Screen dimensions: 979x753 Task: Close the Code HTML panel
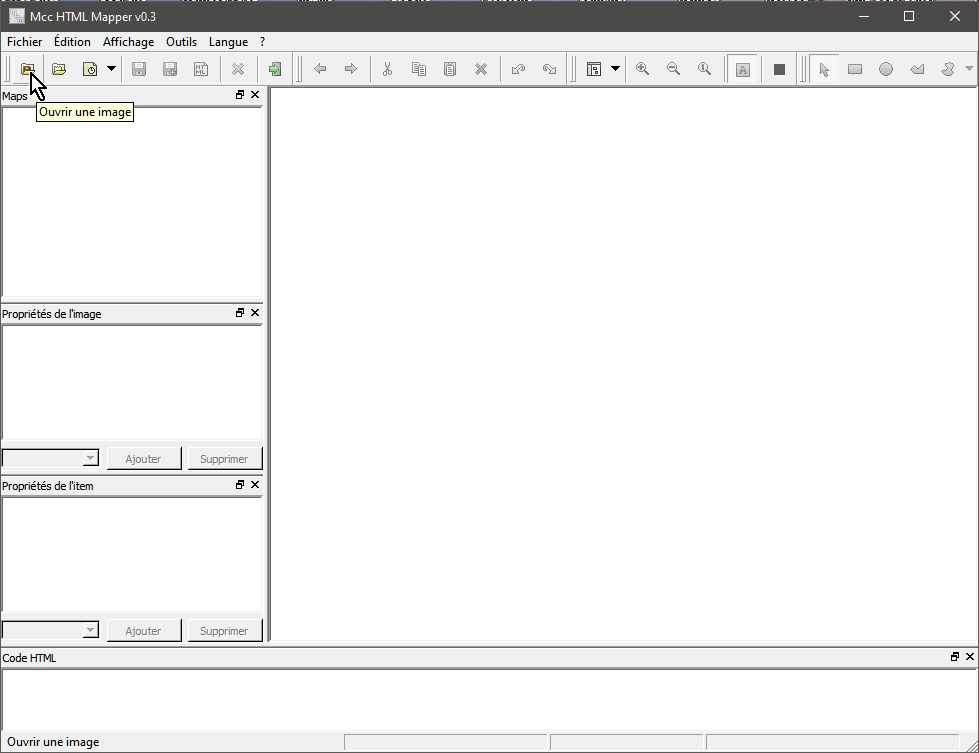[x=970, y=657]
